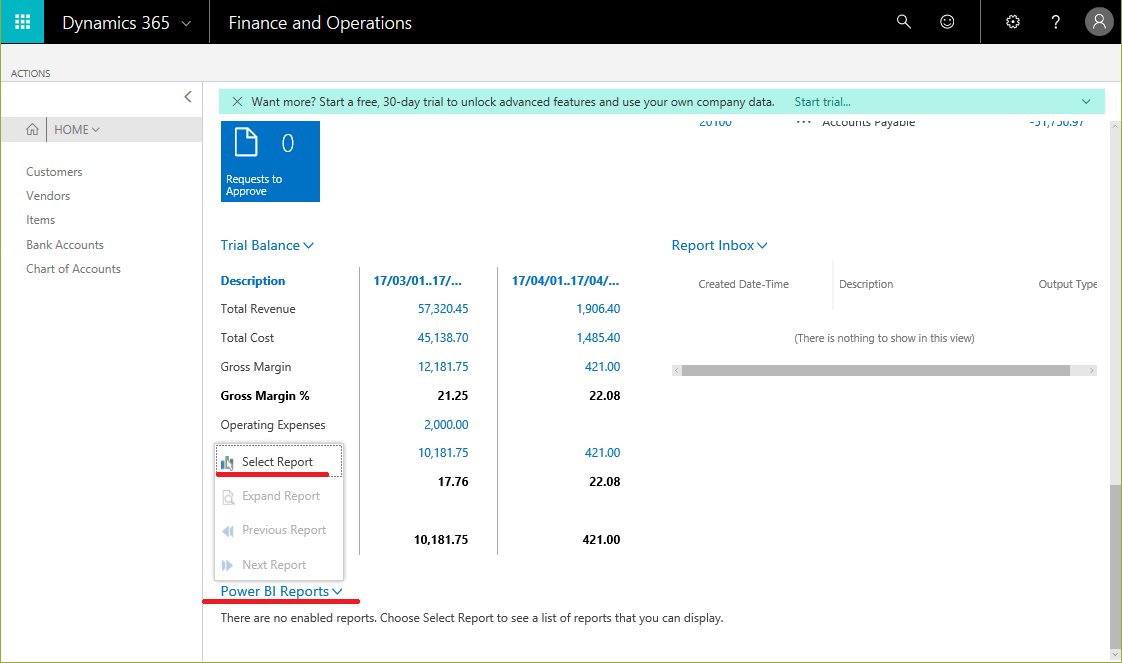Click the 17/03/01..17/... period column header
Image resolution: width=1122 pixels, height=663 pixels.
[417, 281]
